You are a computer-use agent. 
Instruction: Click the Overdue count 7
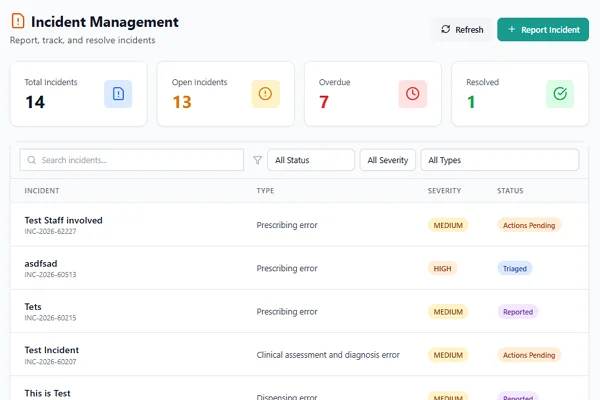pos(324,102)
